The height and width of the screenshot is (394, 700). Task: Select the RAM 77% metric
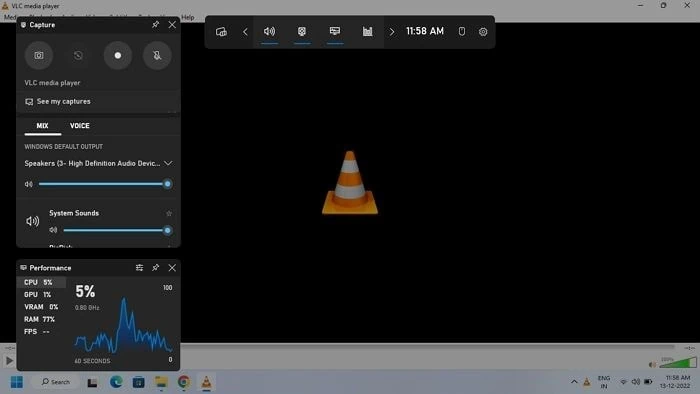pyautogui.click(x=40, y=319)
